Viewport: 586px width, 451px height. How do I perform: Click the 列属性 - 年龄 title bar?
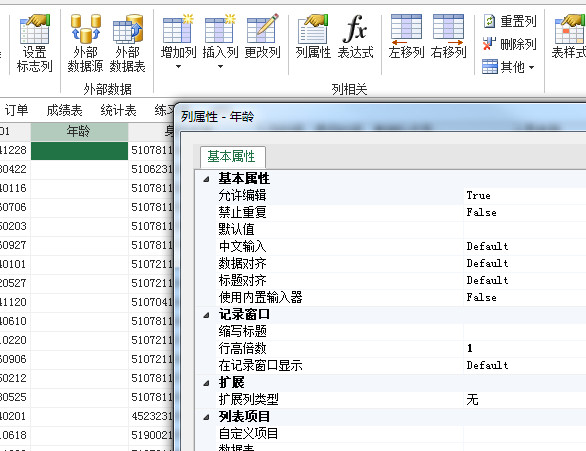pos(381,117)
